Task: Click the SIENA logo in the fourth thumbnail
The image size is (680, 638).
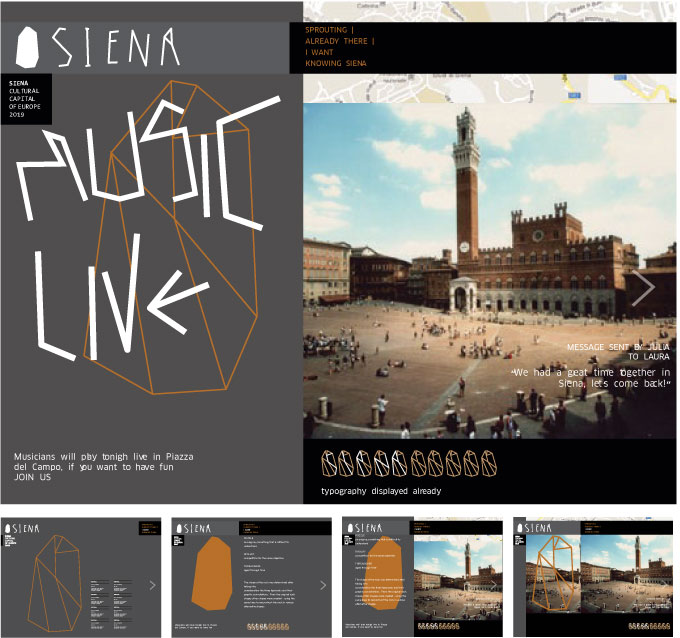Action: click(x=534, y=527)
